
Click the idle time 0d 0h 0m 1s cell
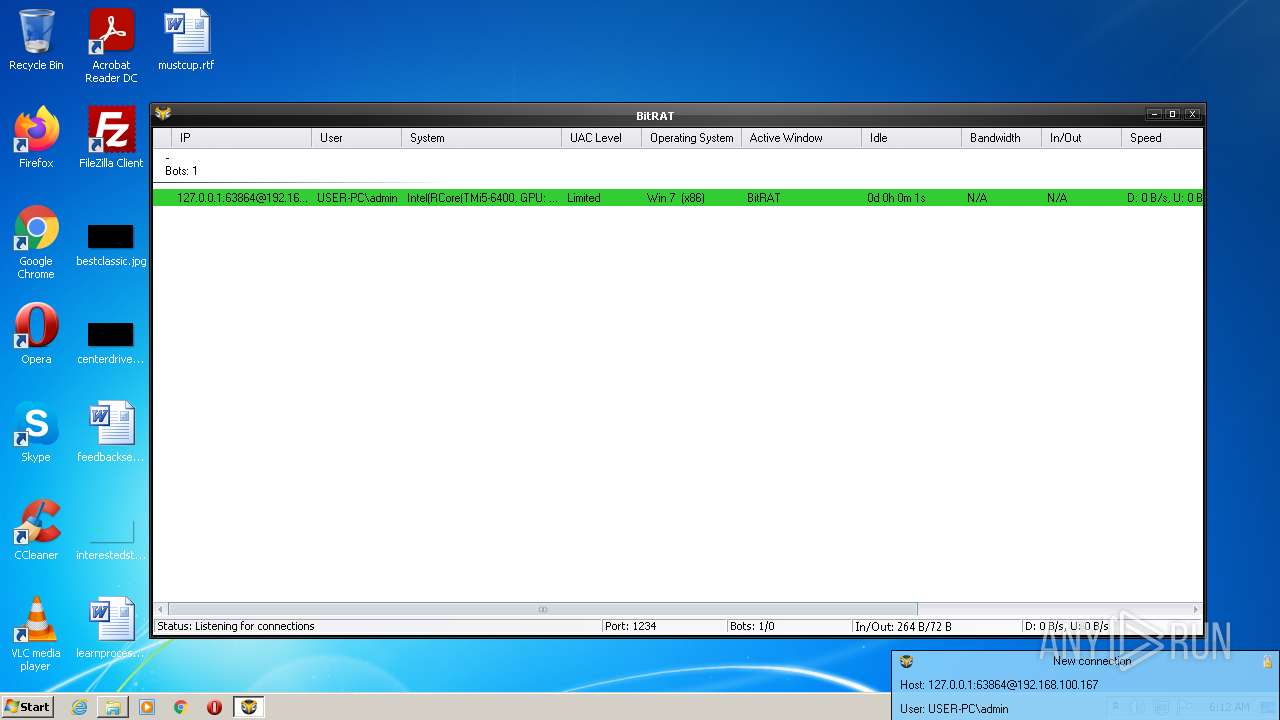896,198
